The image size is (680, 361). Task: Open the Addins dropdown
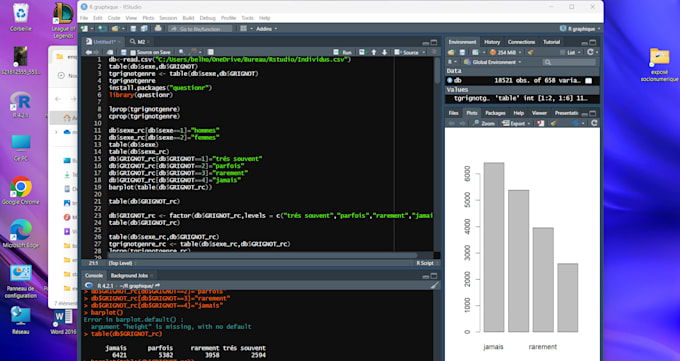click(x=266, y=29)
